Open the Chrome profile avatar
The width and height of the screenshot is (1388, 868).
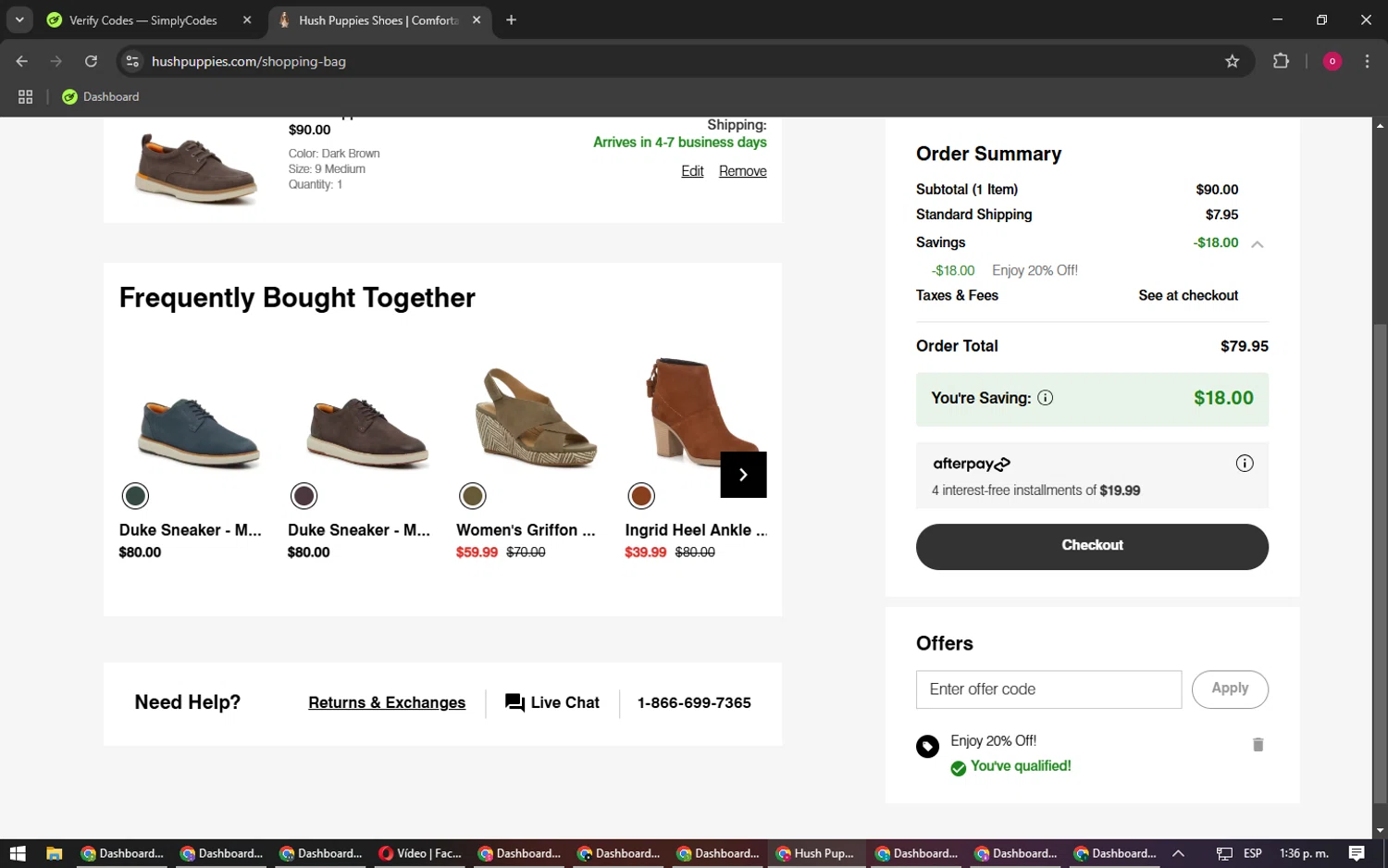[1332, 61]
